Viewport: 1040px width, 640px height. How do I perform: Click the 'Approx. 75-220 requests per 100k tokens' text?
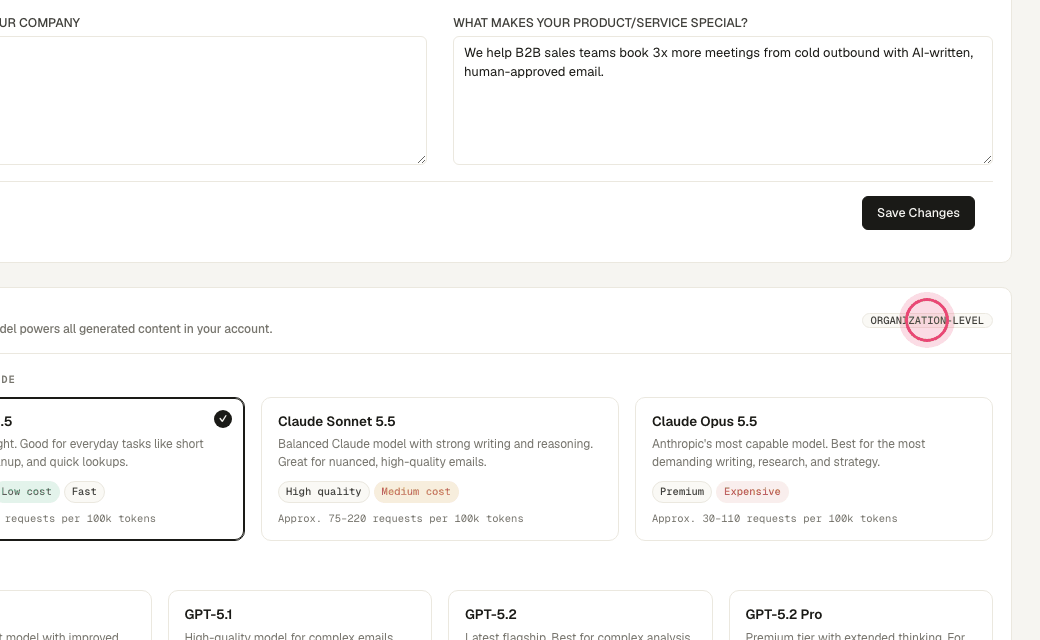coord(401,519)
